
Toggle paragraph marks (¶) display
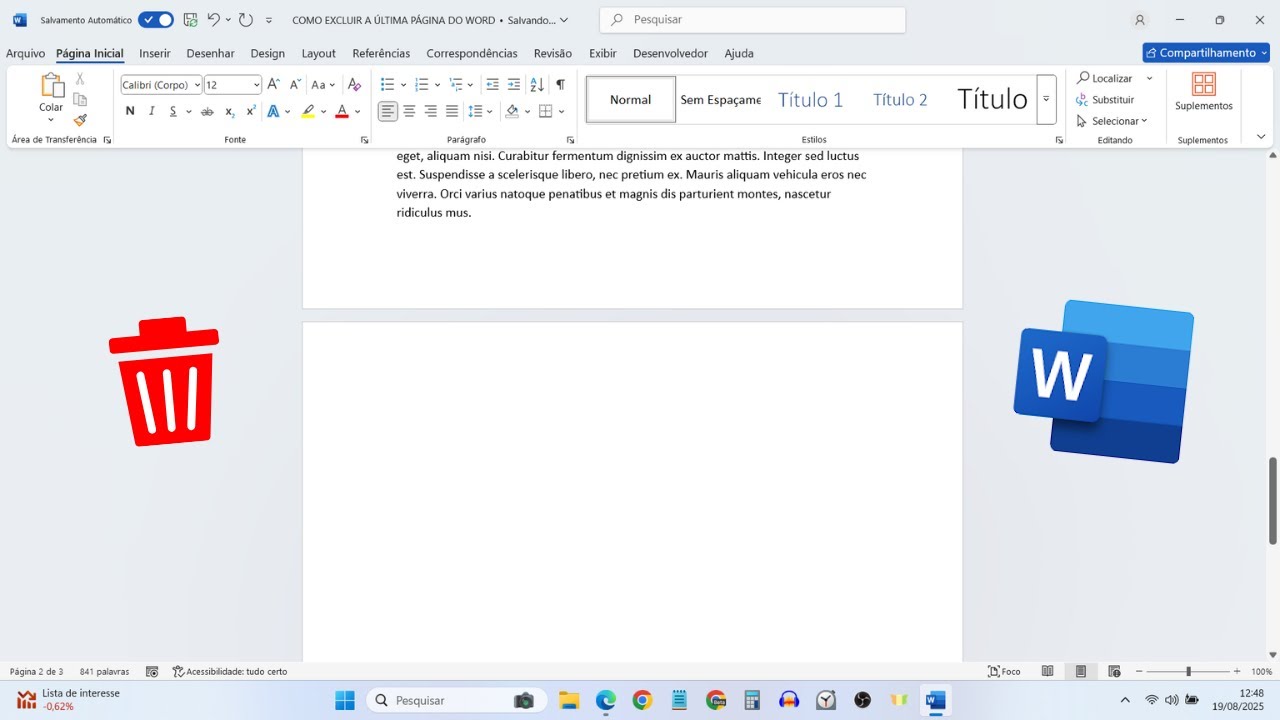click(x=560, y=85)
